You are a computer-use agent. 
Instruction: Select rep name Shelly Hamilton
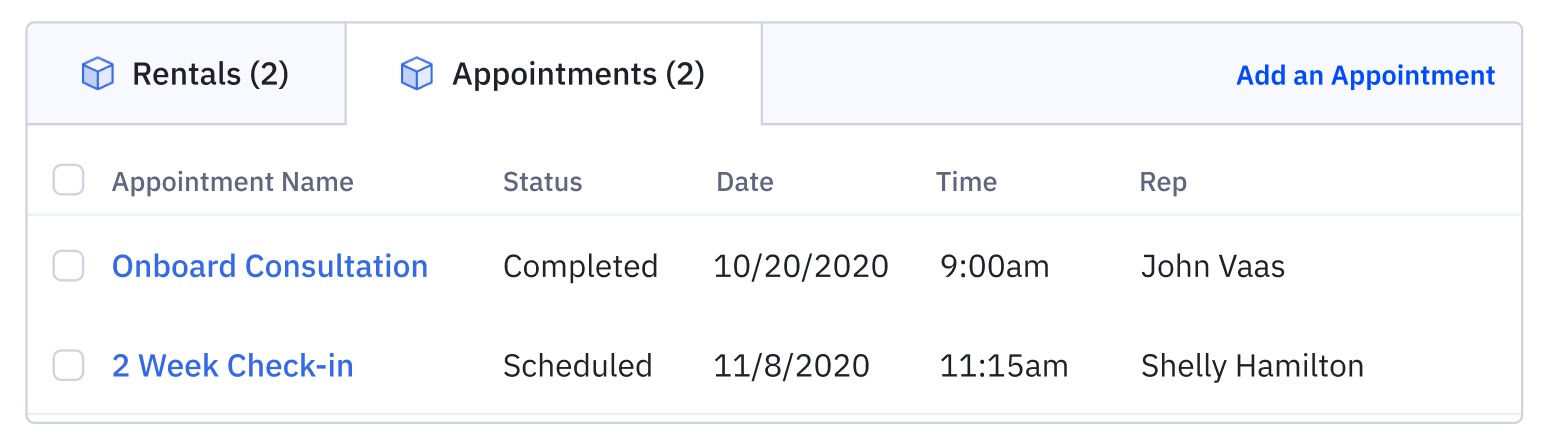1252,366
